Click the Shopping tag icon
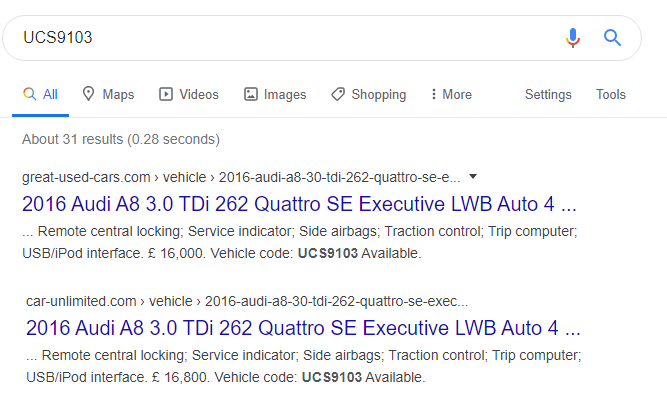 [338, 94]
